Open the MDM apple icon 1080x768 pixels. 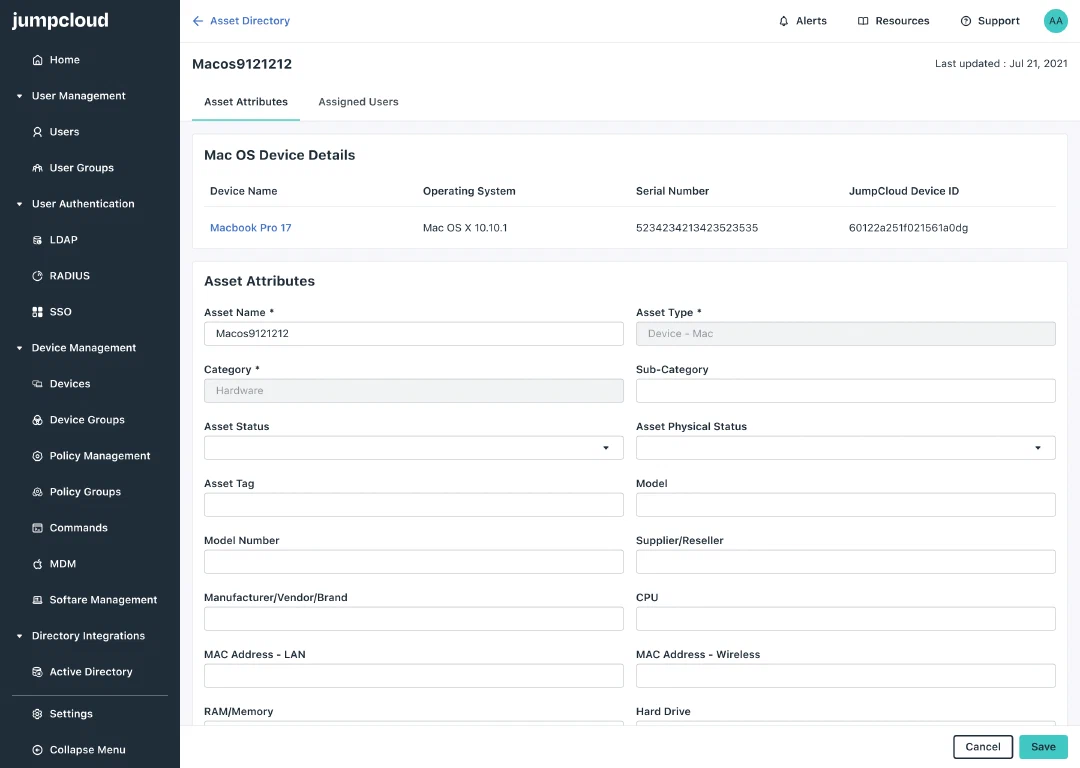[37, 564]
